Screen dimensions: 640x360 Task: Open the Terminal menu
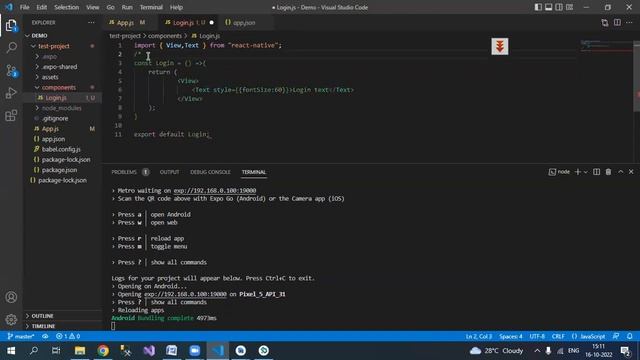pos(151,7)
